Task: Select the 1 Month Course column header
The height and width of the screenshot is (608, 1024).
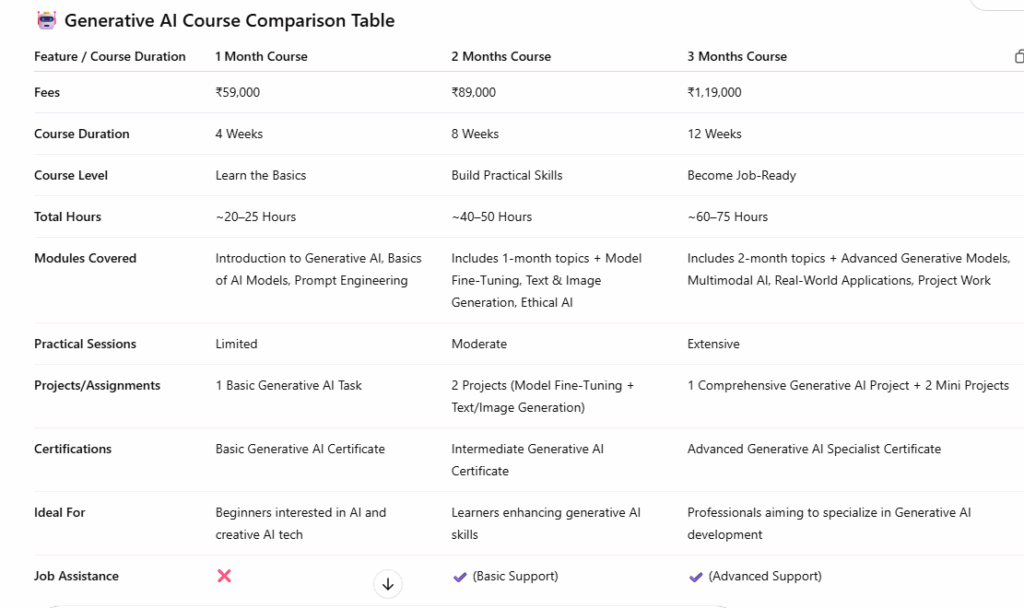Action: (261, 57)
